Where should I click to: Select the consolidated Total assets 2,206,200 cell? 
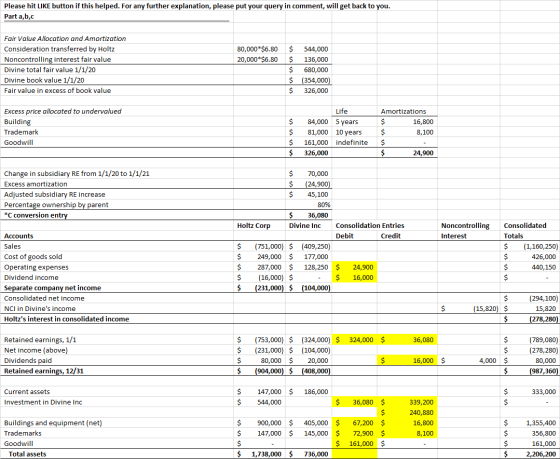click(530, 454)
